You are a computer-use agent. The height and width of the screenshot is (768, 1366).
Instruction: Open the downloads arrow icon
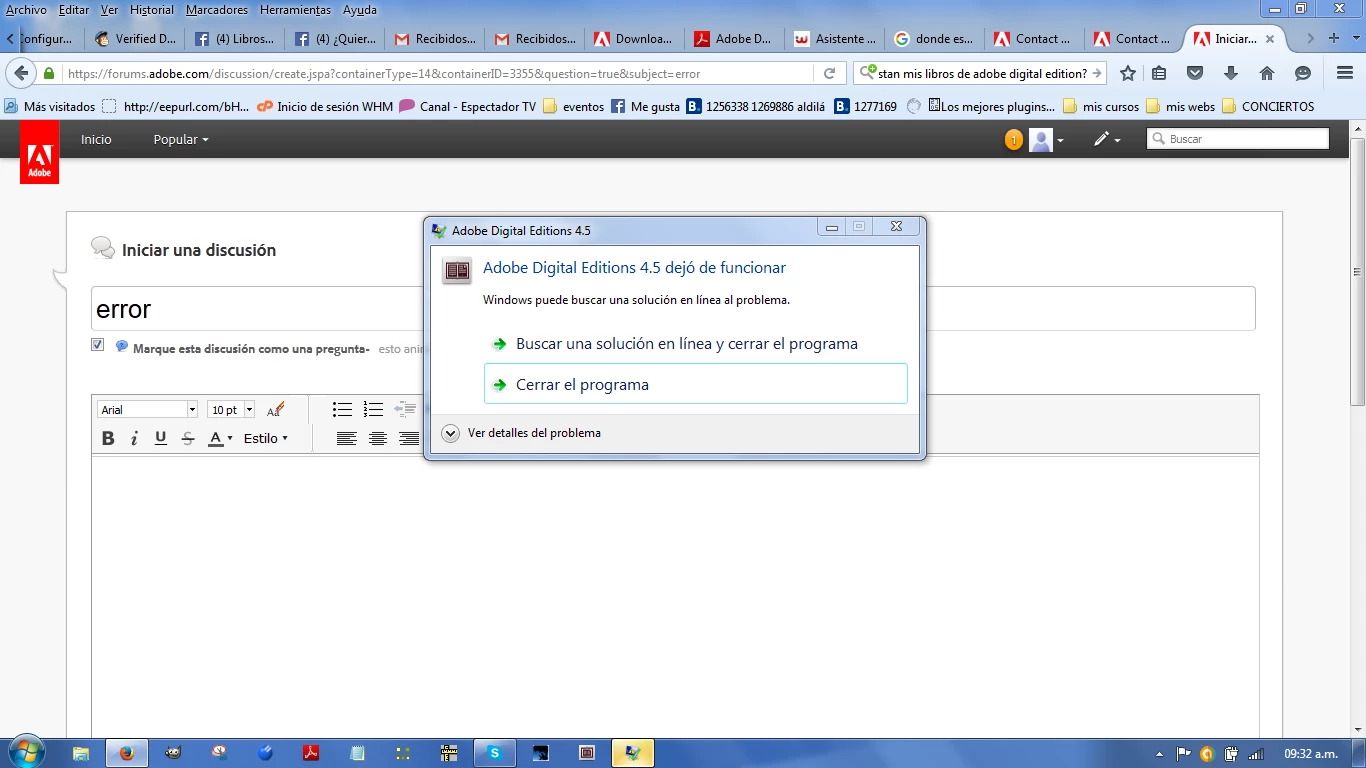click(1231, 73)
